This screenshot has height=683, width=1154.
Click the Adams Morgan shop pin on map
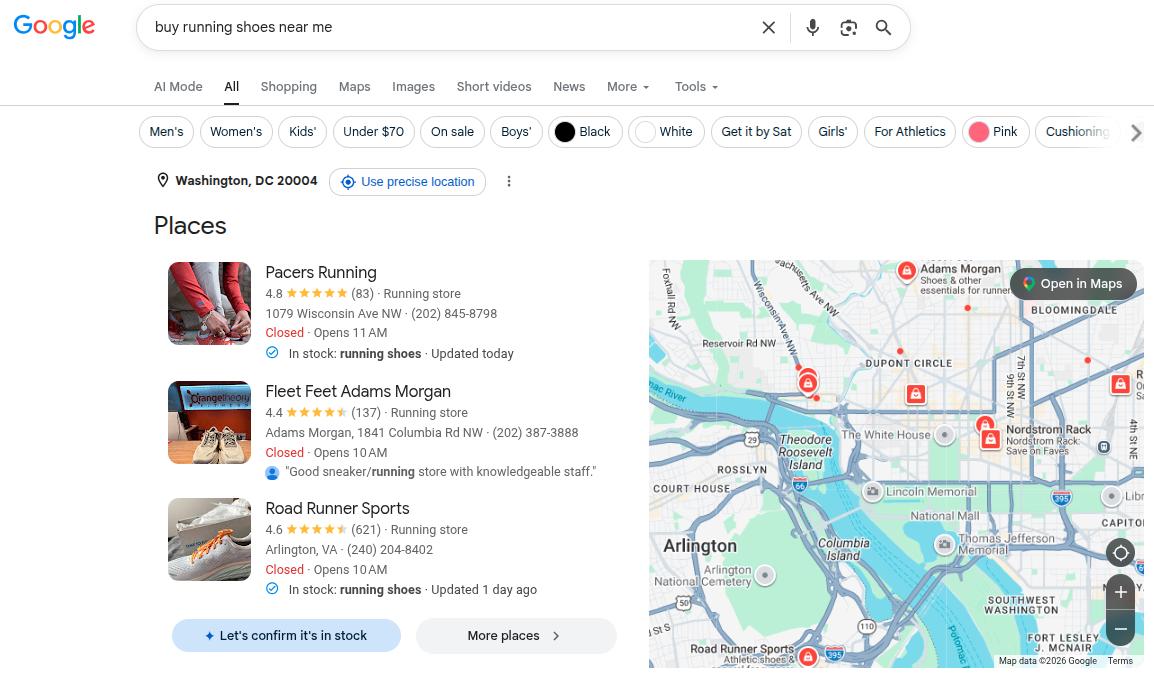click(907, 271)
